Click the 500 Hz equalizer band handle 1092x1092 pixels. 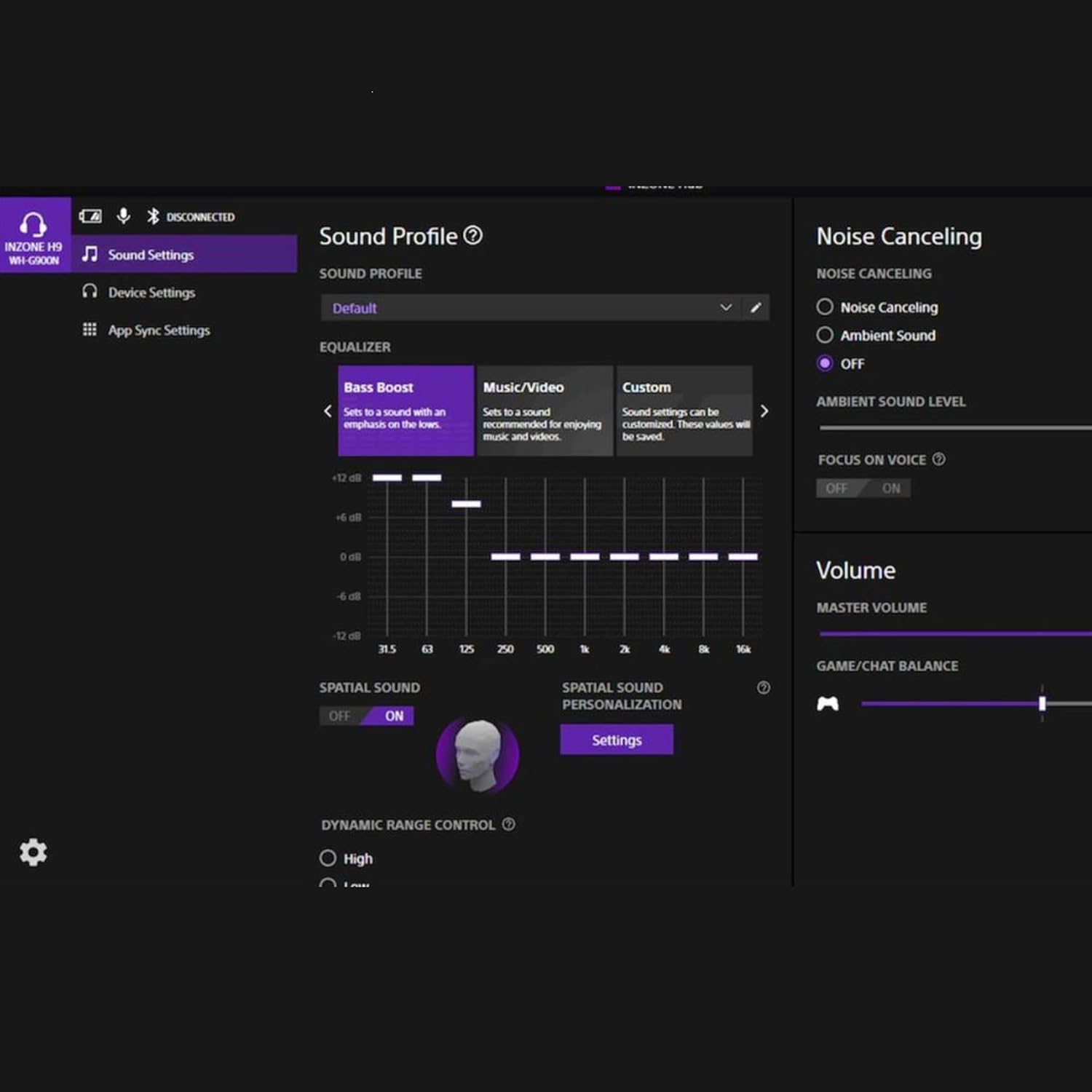pyautogui.click(x=545, y=556)
